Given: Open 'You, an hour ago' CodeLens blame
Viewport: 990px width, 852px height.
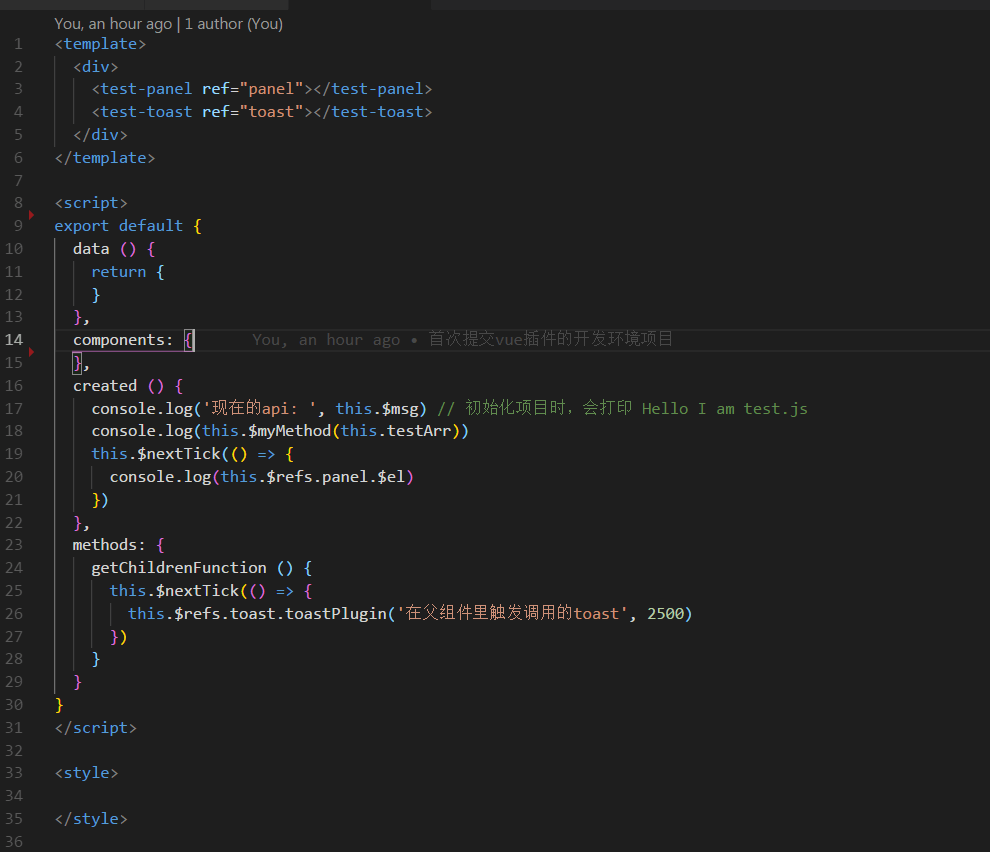Looking at the screenshot, I should pyautogui.click(x=113, y=24).
